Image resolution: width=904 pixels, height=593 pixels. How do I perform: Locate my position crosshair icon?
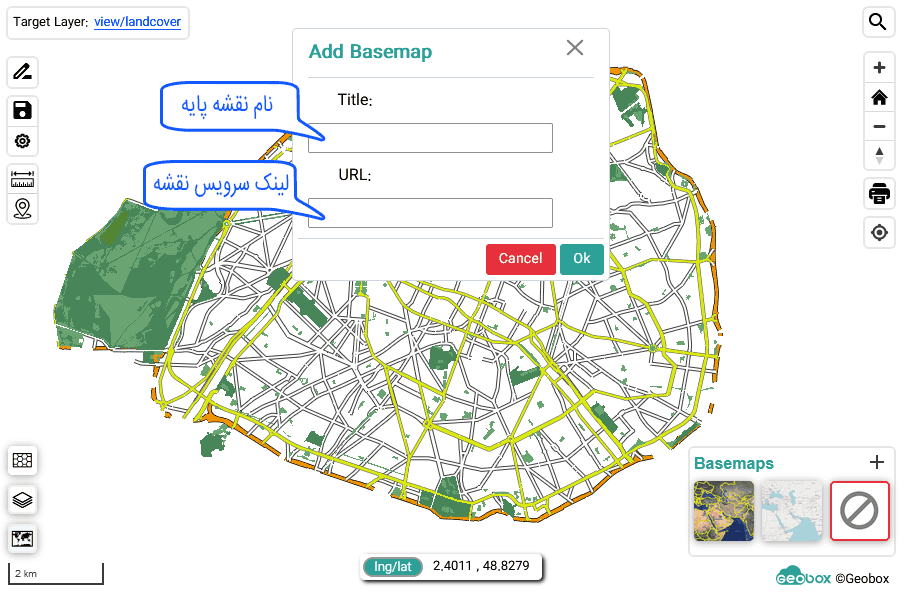(879, 232)
